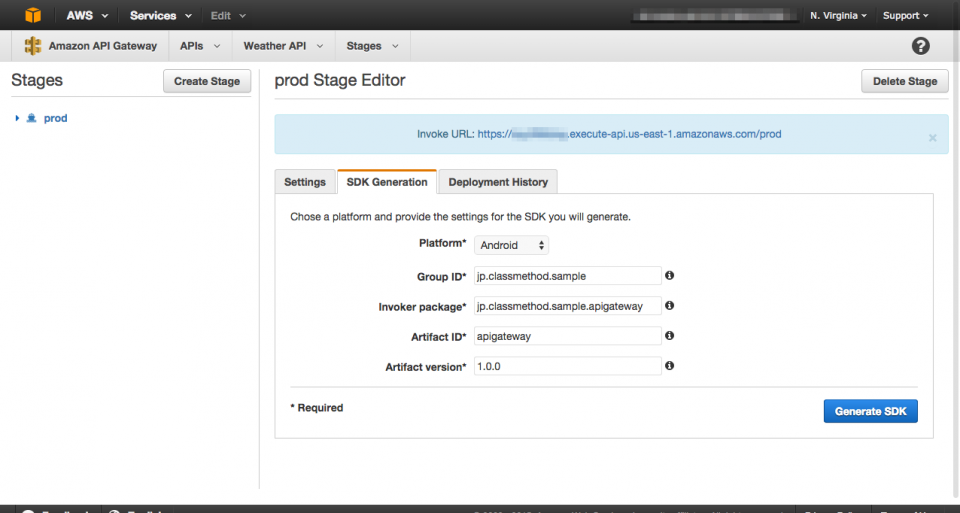Switch to Deployment History tab

tap(498, 182)
